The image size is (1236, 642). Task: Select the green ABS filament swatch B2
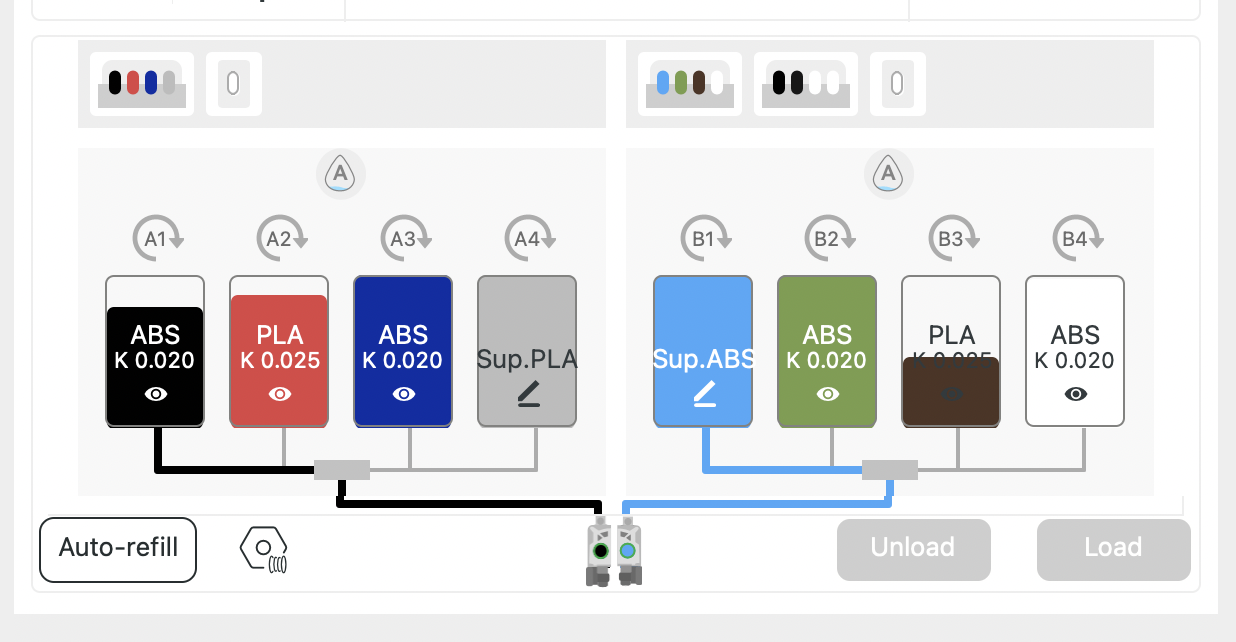[x=827, y=352]
